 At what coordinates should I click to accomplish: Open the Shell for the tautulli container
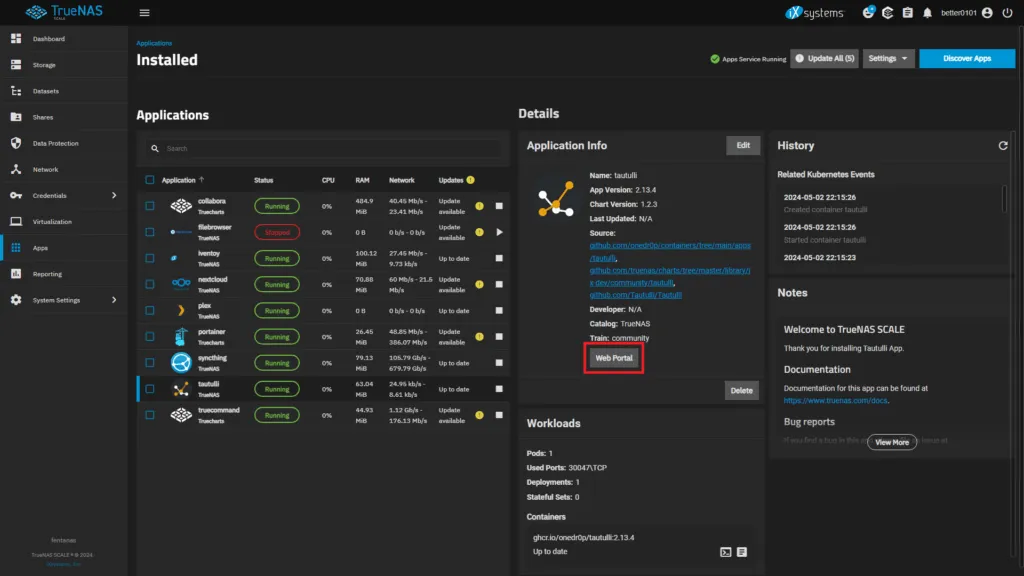click(x=725, y=551)
